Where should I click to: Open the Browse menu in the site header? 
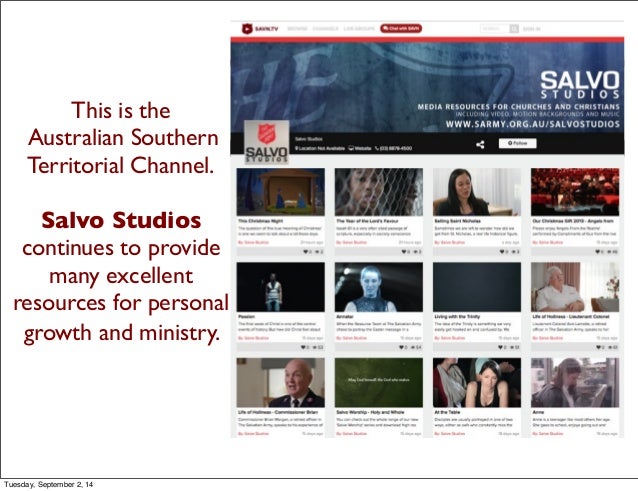[297, 29]
